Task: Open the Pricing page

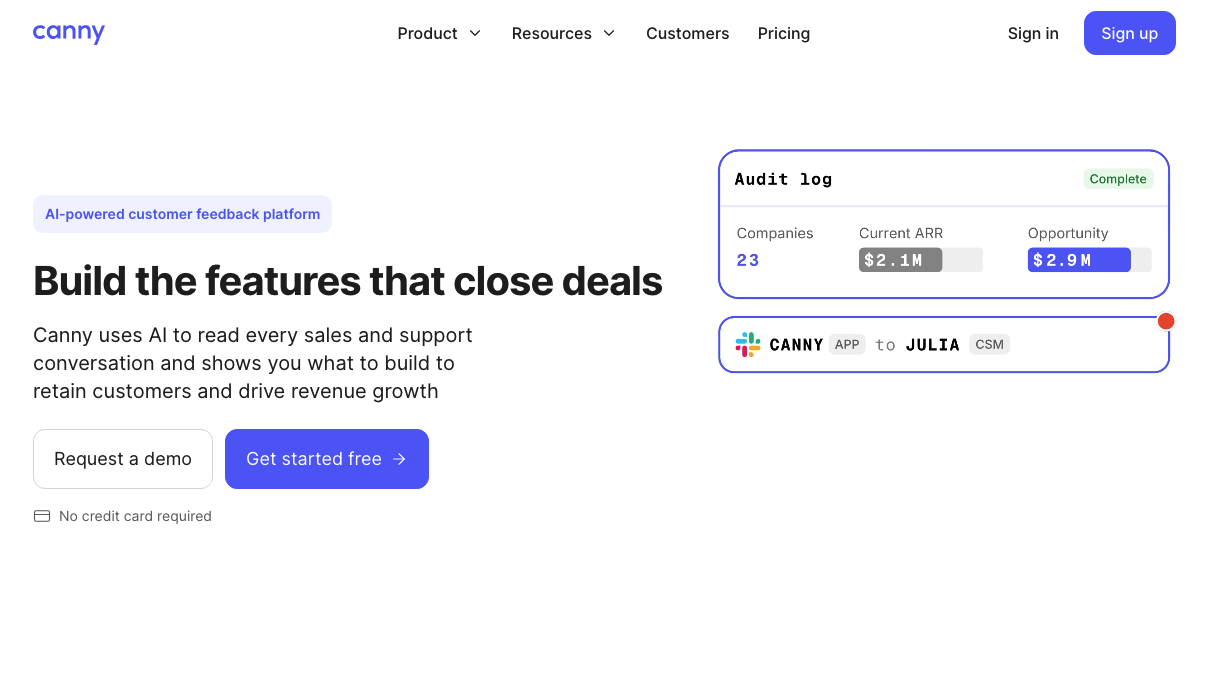Action: coord(784,33)
